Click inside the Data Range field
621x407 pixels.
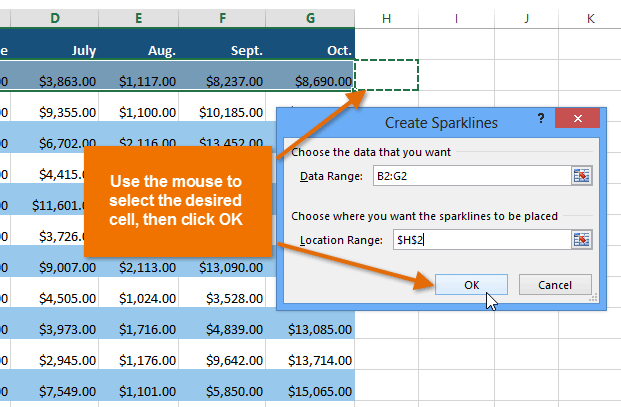click(472, 176)
